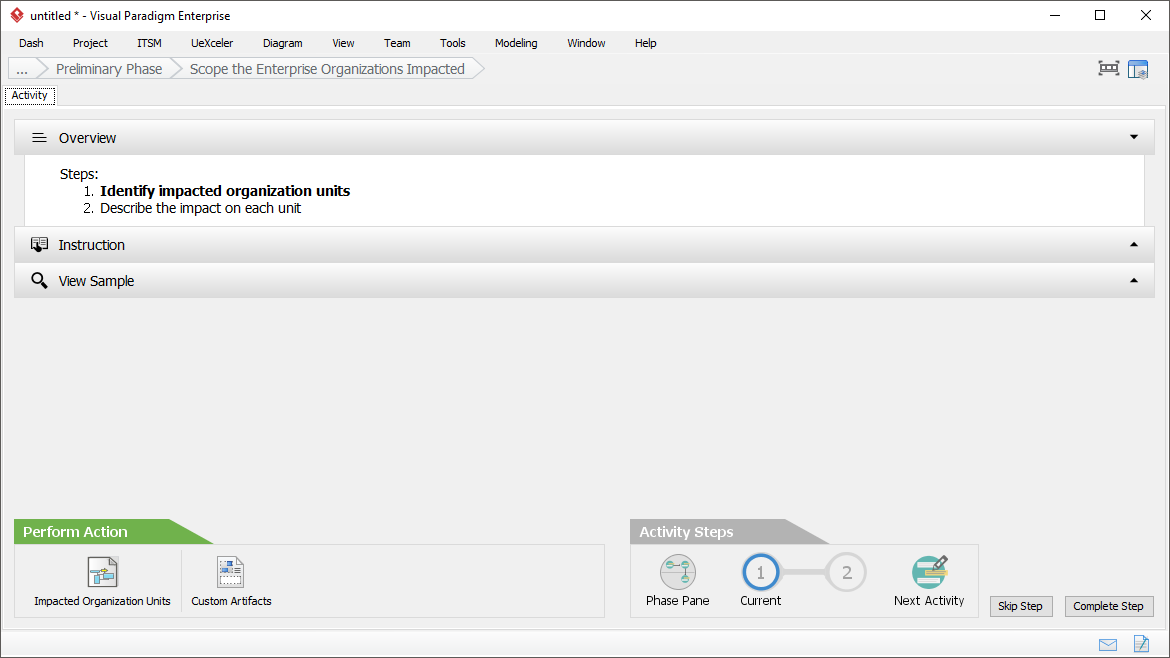Open the Dash menu
The width and height of the screenshot is (1170, 658).
tap(31, 43)
